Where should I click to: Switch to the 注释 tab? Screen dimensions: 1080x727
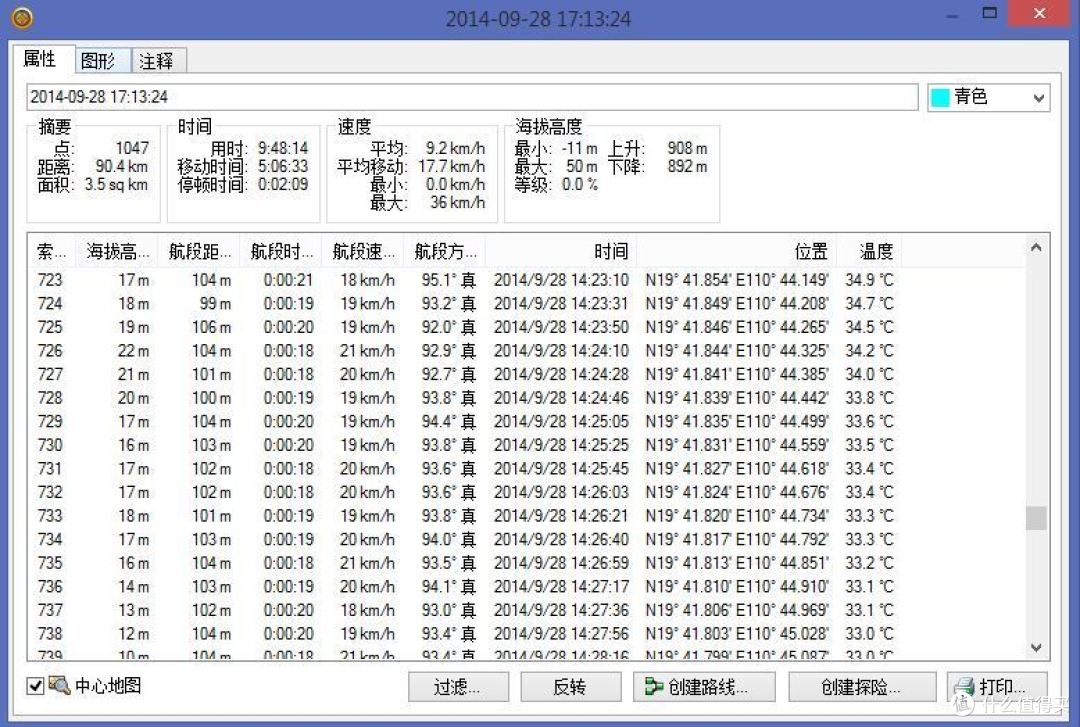tap(158, 61)
